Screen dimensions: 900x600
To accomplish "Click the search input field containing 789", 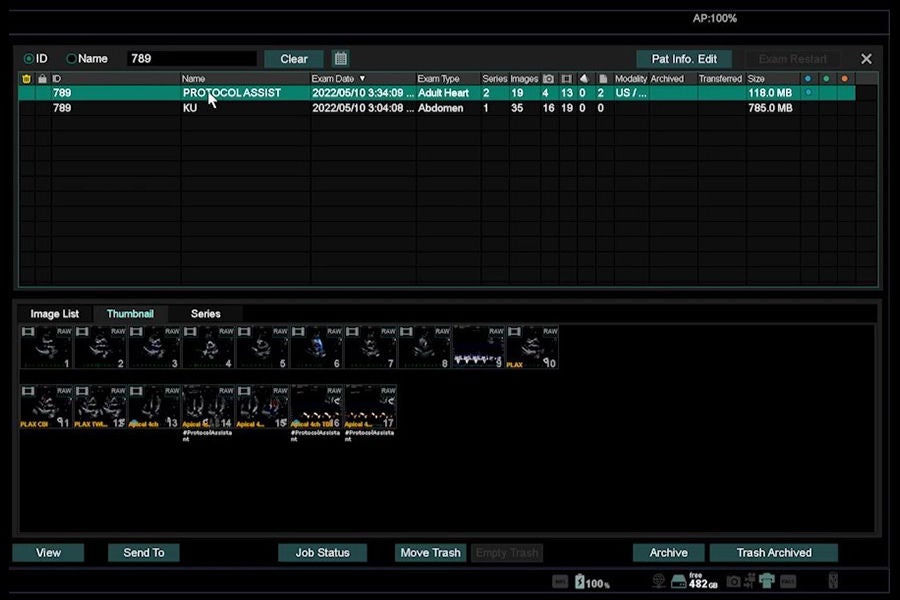I will tap(192, 59).
